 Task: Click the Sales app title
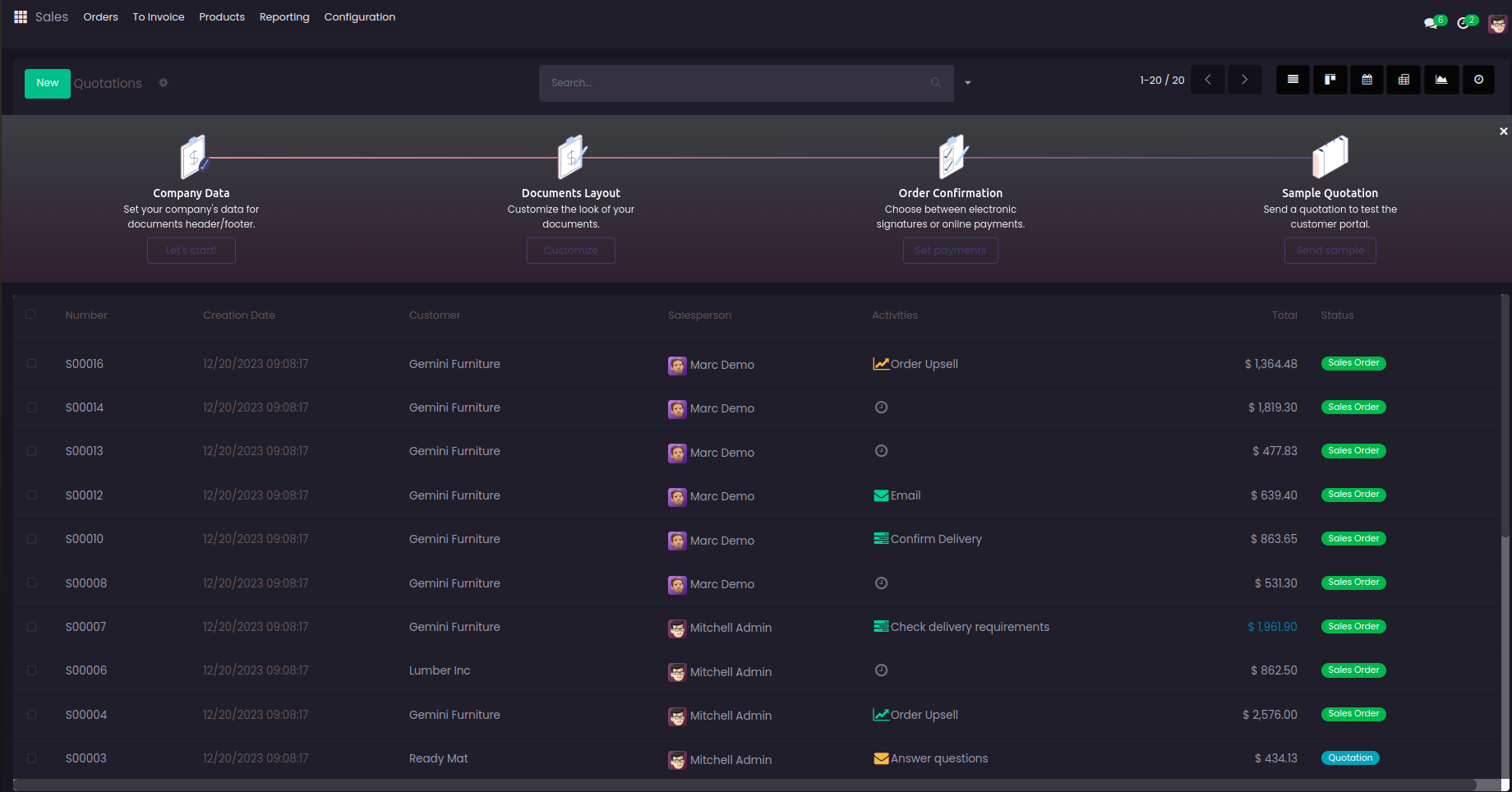(x=52, y=16)
